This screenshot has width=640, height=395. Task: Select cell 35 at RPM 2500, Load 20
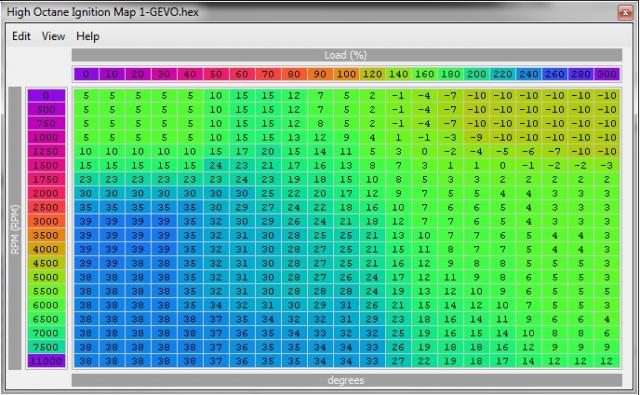point(138,207)
